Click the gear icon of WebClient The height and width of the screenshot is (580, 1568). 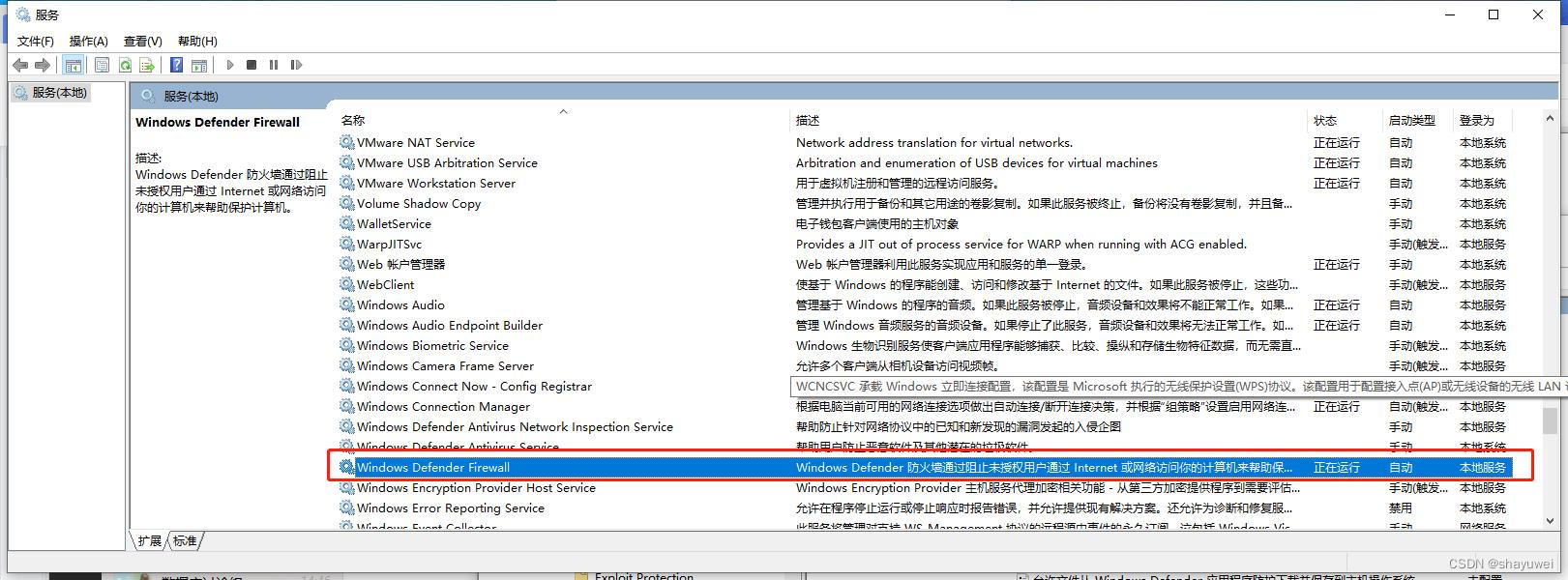coord(347,284)
